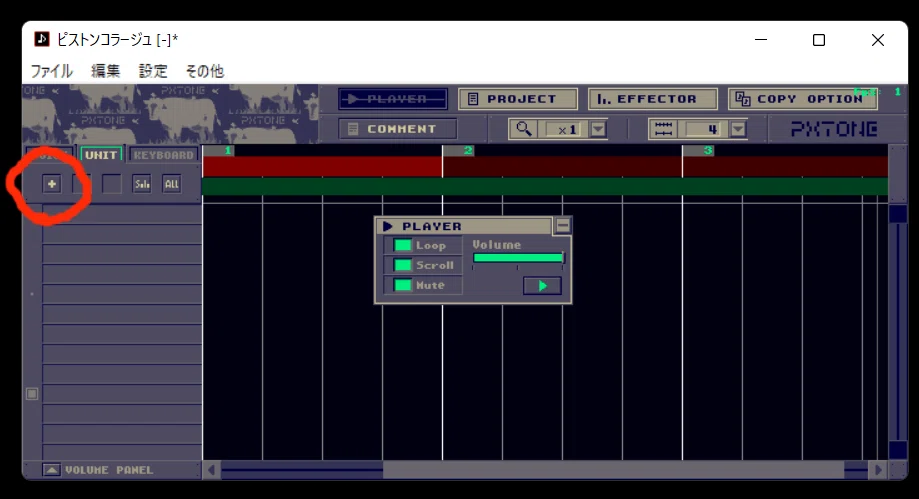Close the ピストンコラージュ window
Screen dimensions: 919x499
877,40
